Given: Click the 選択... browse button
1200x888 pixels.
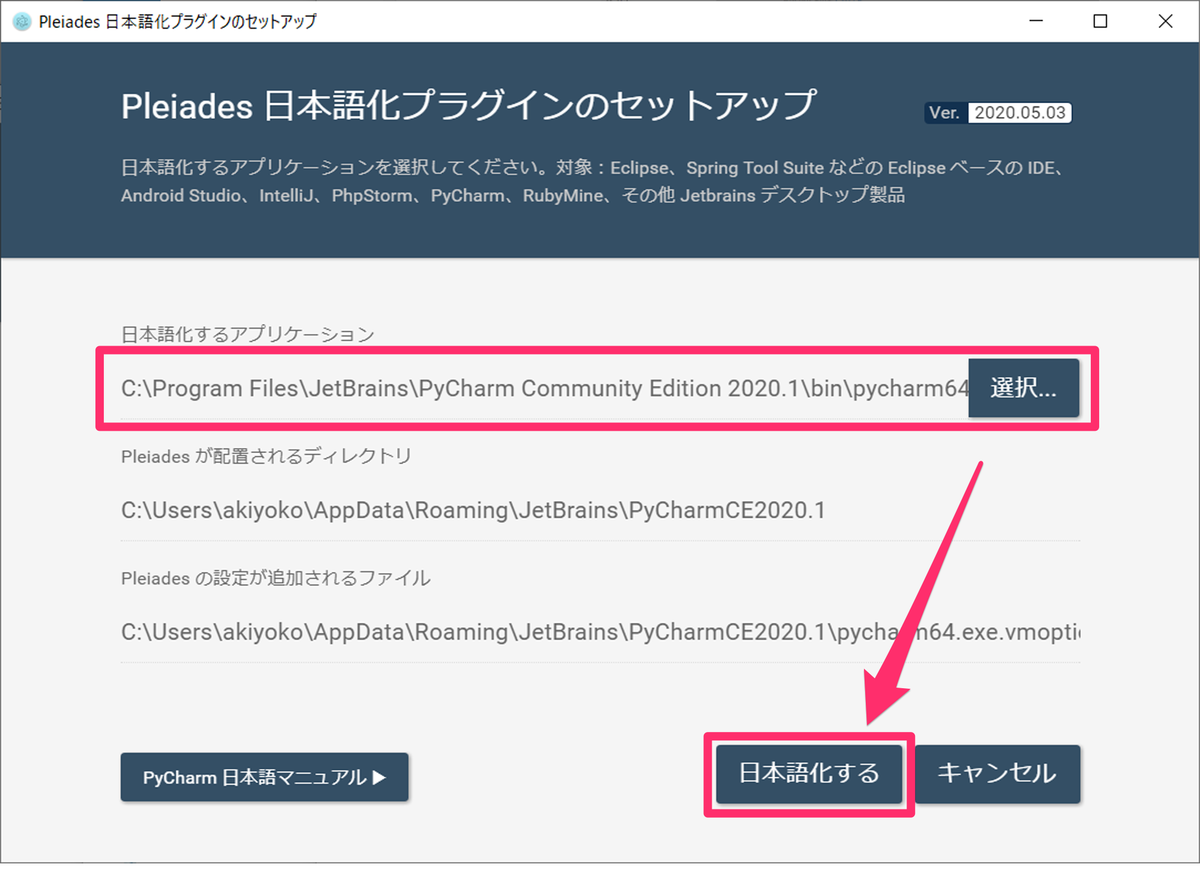Looking at the screenshot, I should 1024,388.
